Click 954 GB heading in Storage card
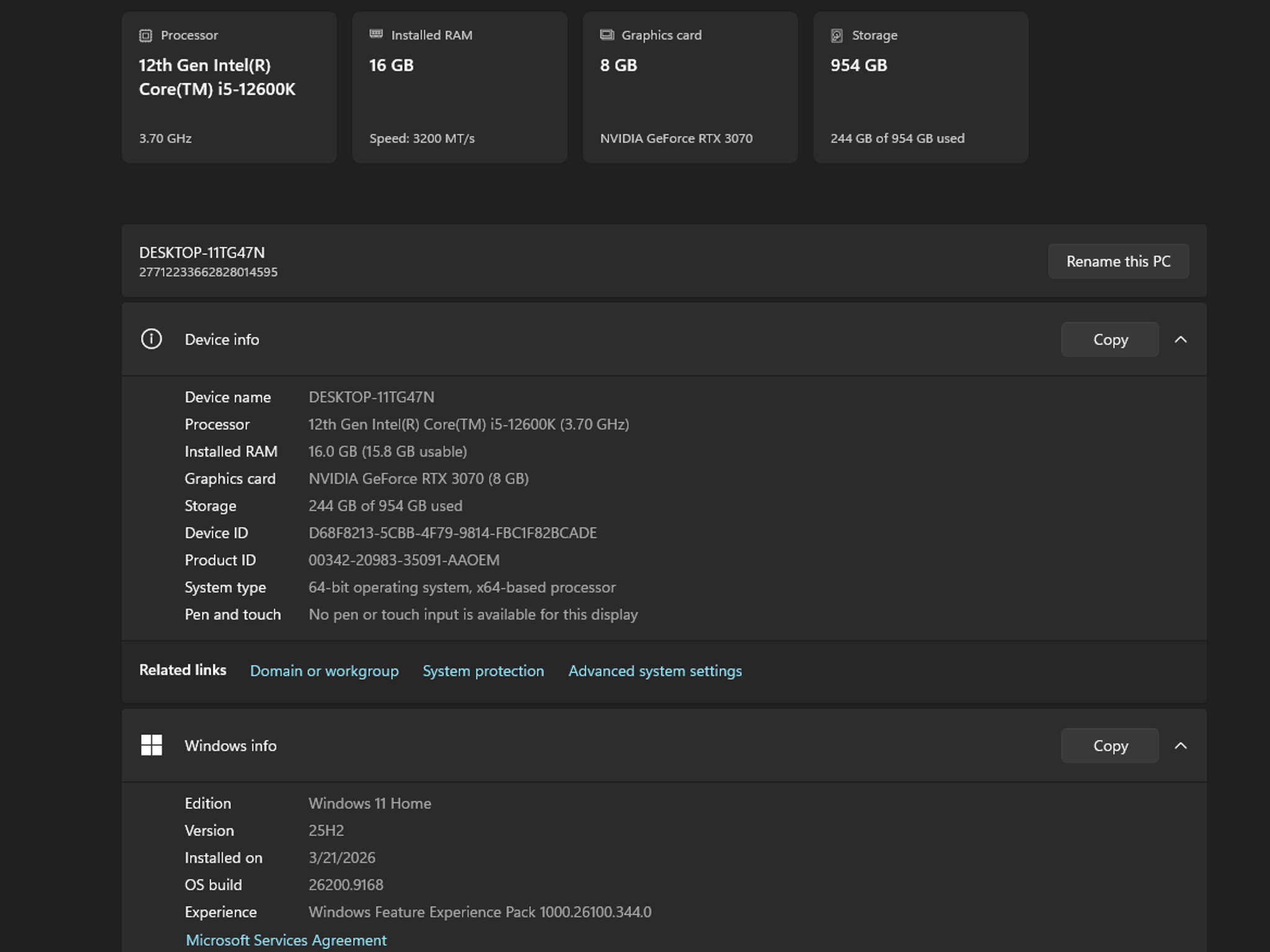The height and width of the screenshot is (952, 1270). [x=858, y=65]
